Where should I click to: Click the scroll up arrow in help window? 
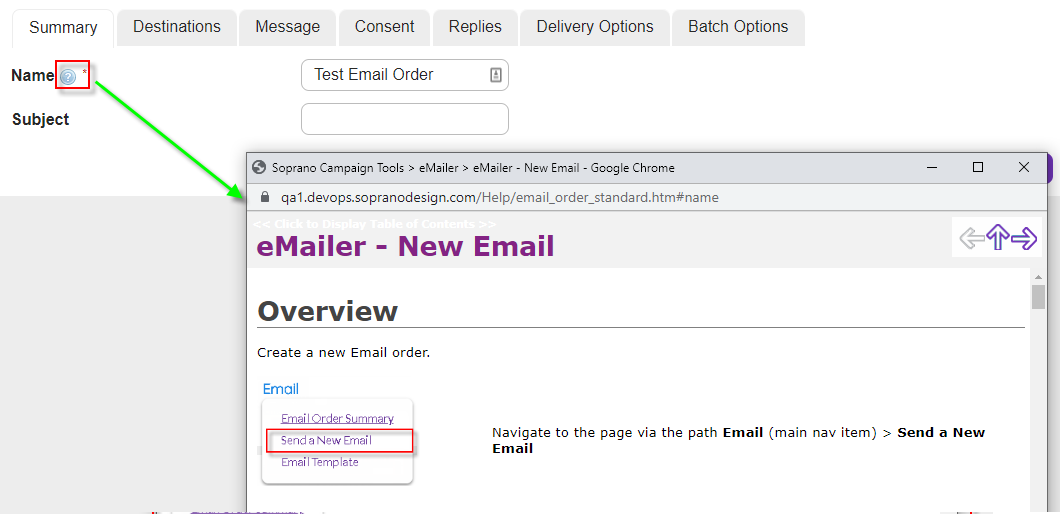point(1038,276)
